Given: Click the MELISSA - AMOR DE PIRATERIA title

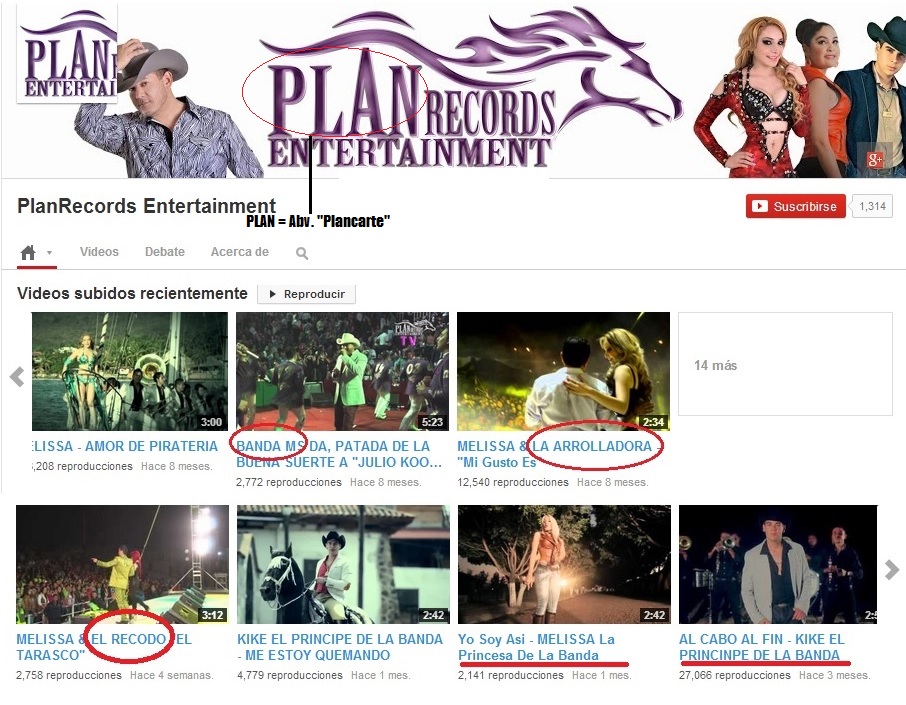Looking at the screenshot, I should coord(124,446).
